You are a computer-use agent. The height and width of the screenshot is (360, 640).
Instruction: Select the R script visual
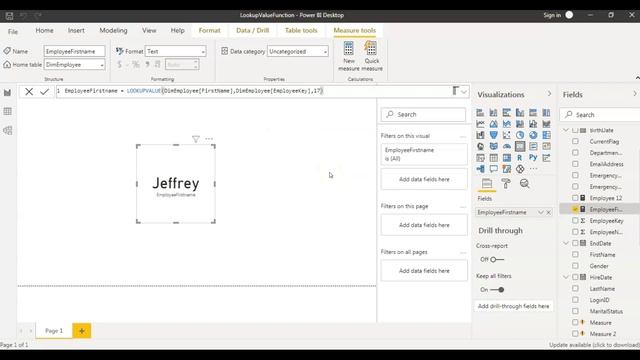[x=520, y=158]
